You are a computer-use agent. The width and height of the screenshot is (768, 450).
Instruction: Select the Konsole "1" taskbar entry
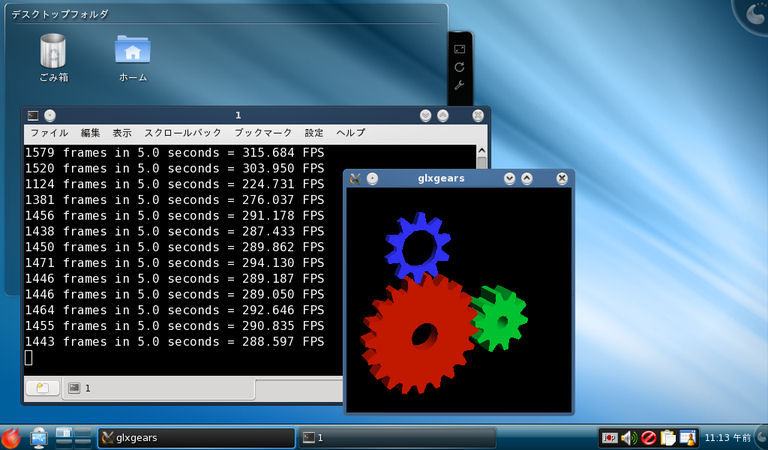[x=397, y=438]
